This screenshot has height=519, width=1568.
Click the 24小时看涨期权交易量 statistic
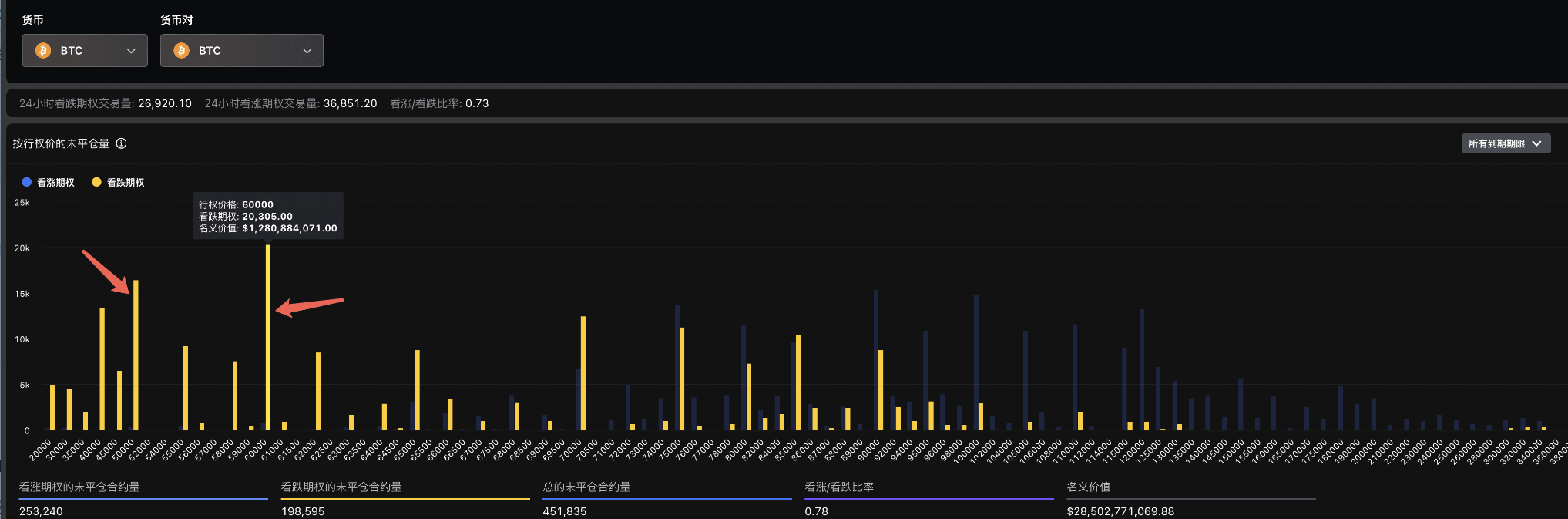pyautogui.click(x=290, y=103)
